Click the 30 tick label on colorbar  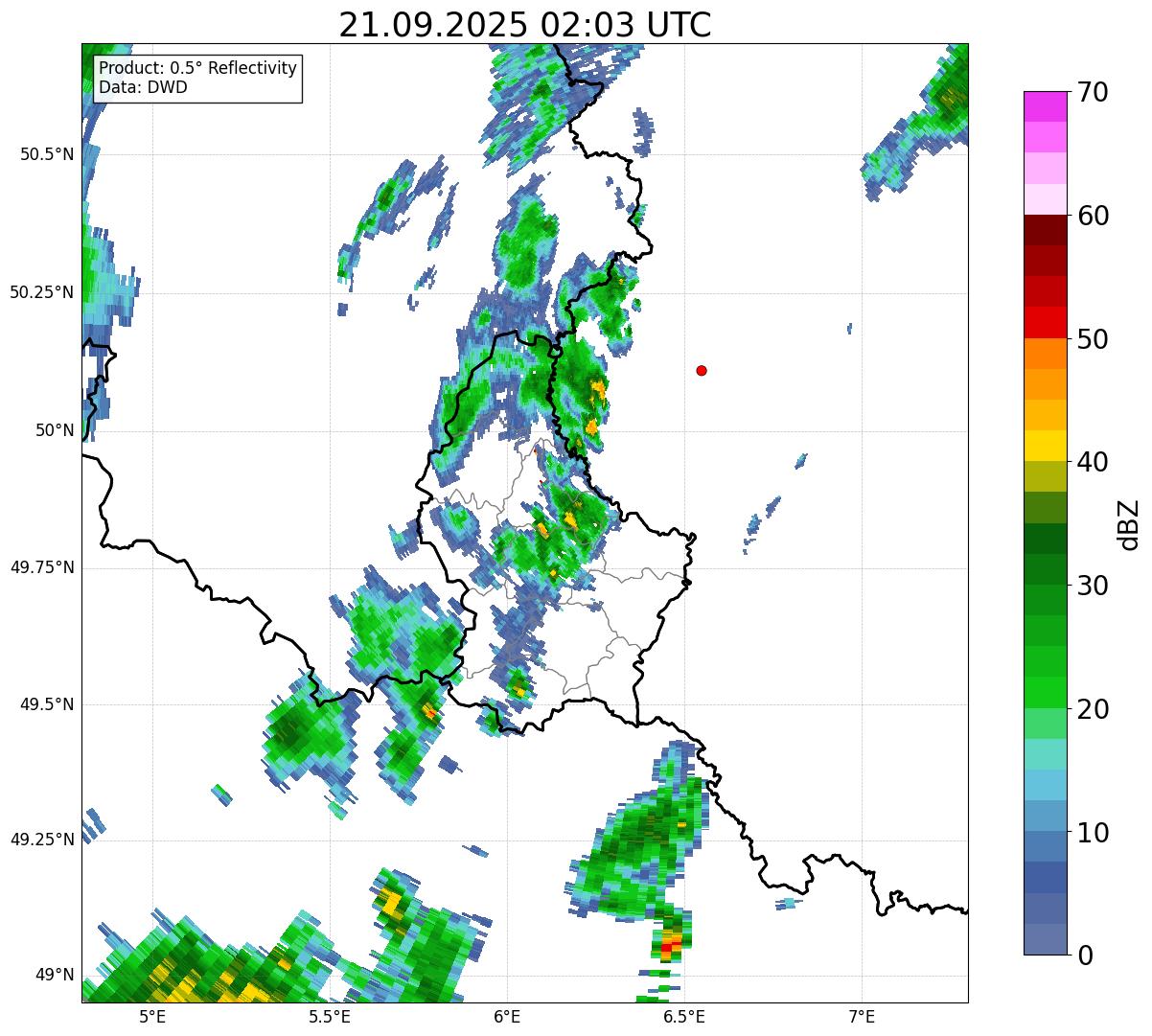pos(1092,586)
